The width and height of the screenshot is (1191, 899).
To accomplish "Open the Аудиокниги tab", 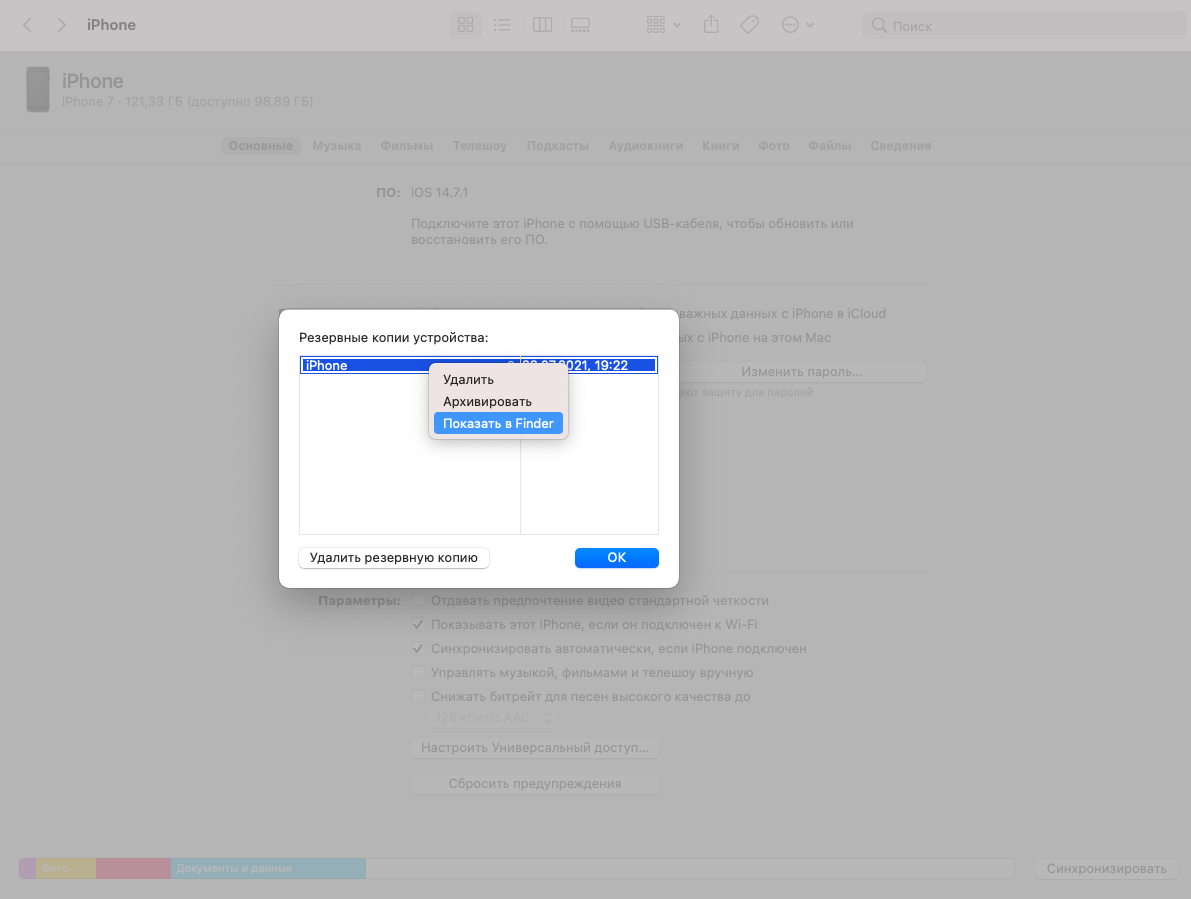I will click(x=646, y=146).
